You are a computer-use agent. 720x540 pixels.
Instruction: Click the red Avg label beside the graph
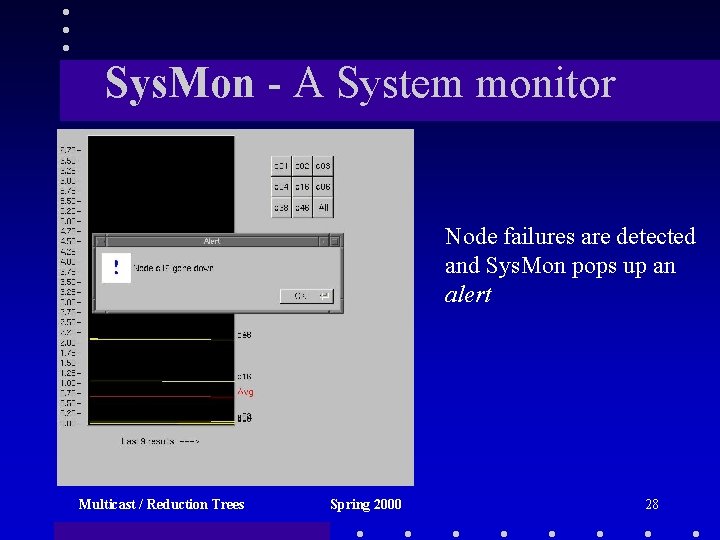point(246,392)
